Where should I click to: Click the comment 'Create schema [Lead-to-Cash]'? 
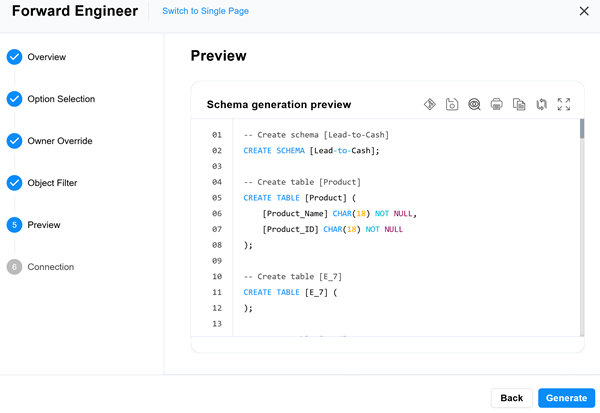coord(316,135)
